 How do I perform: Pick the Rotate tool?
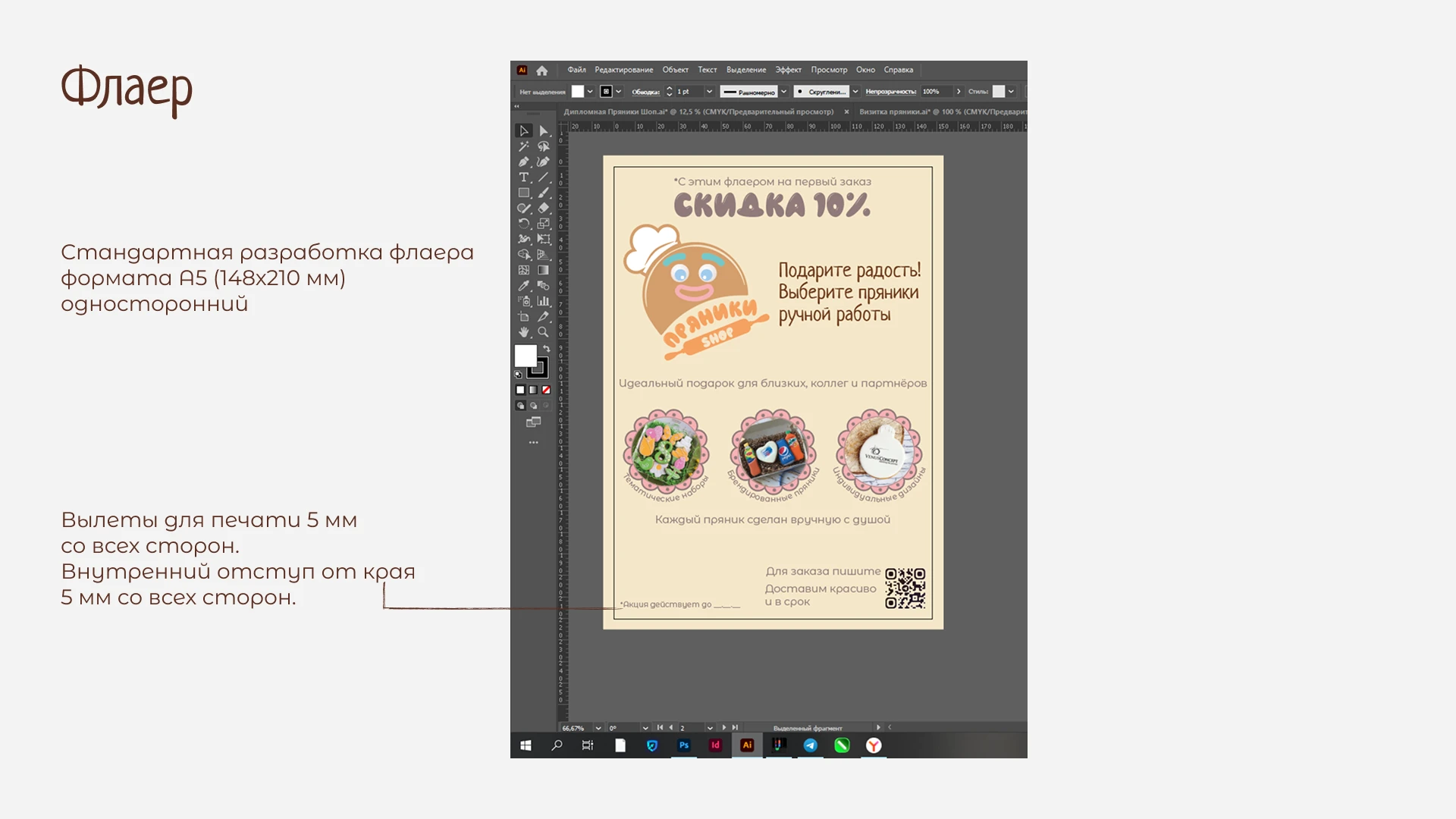(x=523, y=224)
